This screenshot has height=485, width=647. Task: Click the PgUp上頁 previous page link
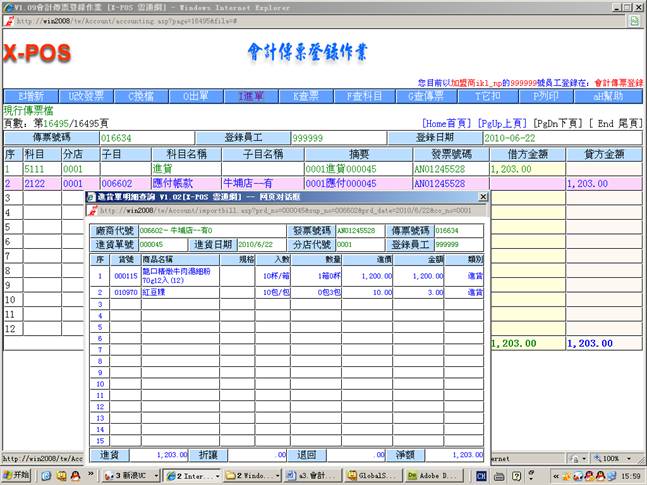coord(502,123)
